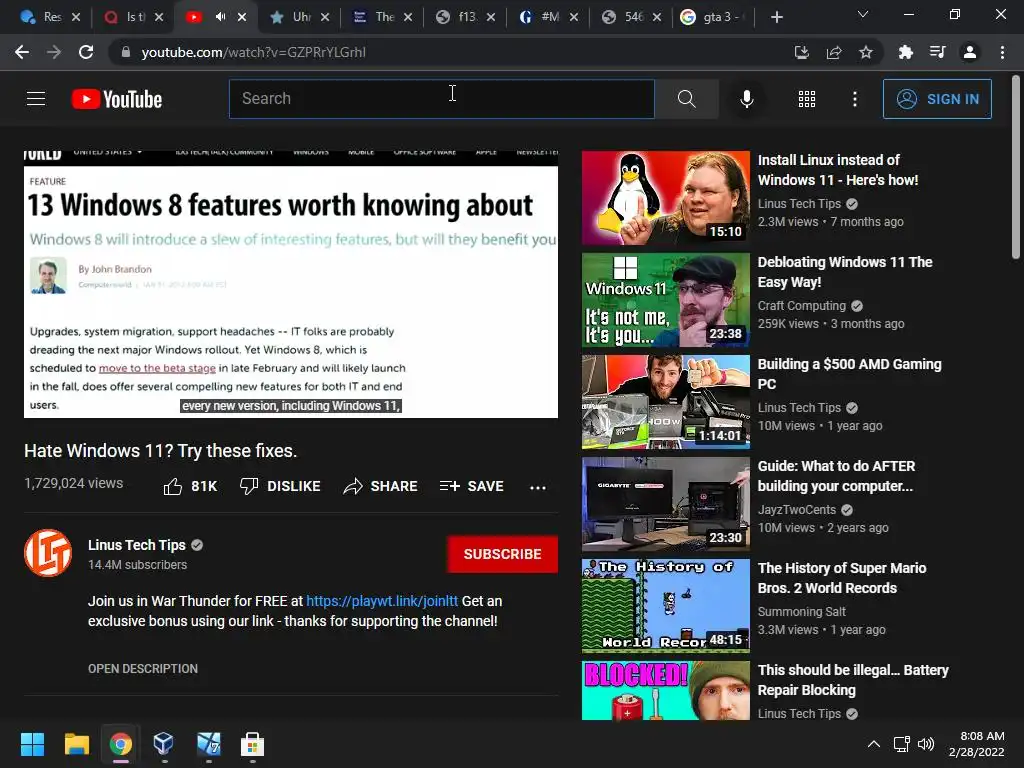Open 'History of Super Mario Bros. 2' thumbnail
The height and width of the screenshot is (768, 1024).
point(665,605)
